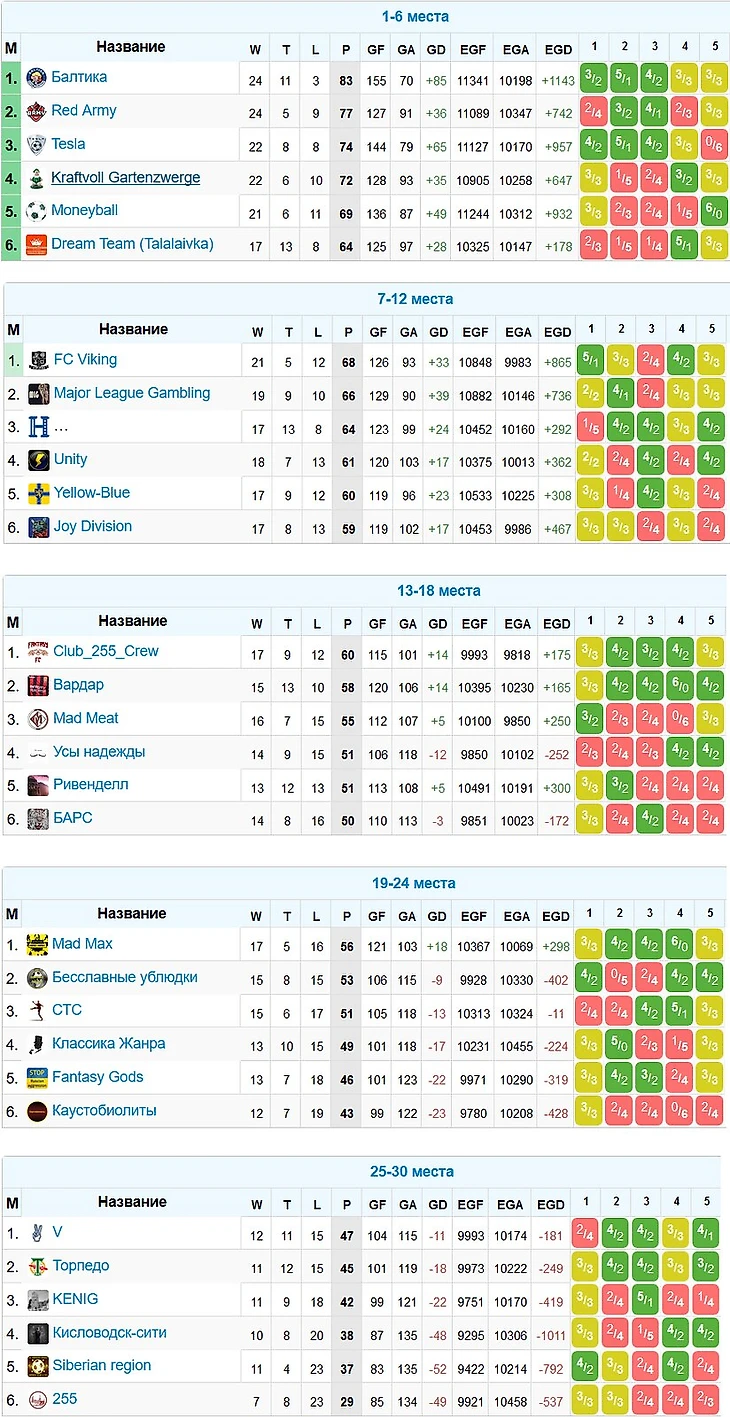Click the Торпедо team logo icon
730x1417 pixels.
click(37, 1266)
